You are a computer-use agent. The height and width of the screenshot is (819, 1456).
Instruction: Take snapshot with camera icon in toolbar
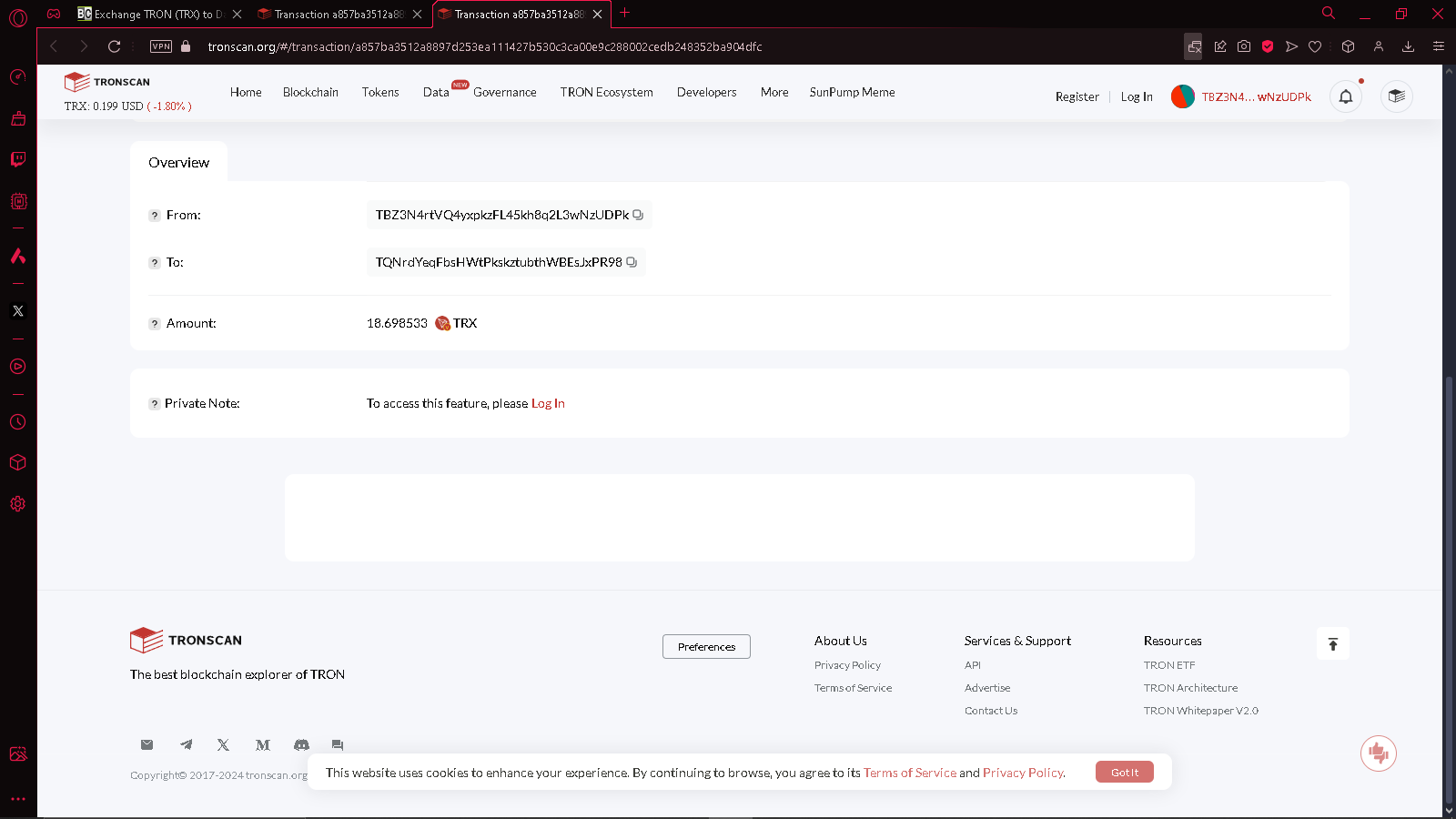click(1244, 46)
